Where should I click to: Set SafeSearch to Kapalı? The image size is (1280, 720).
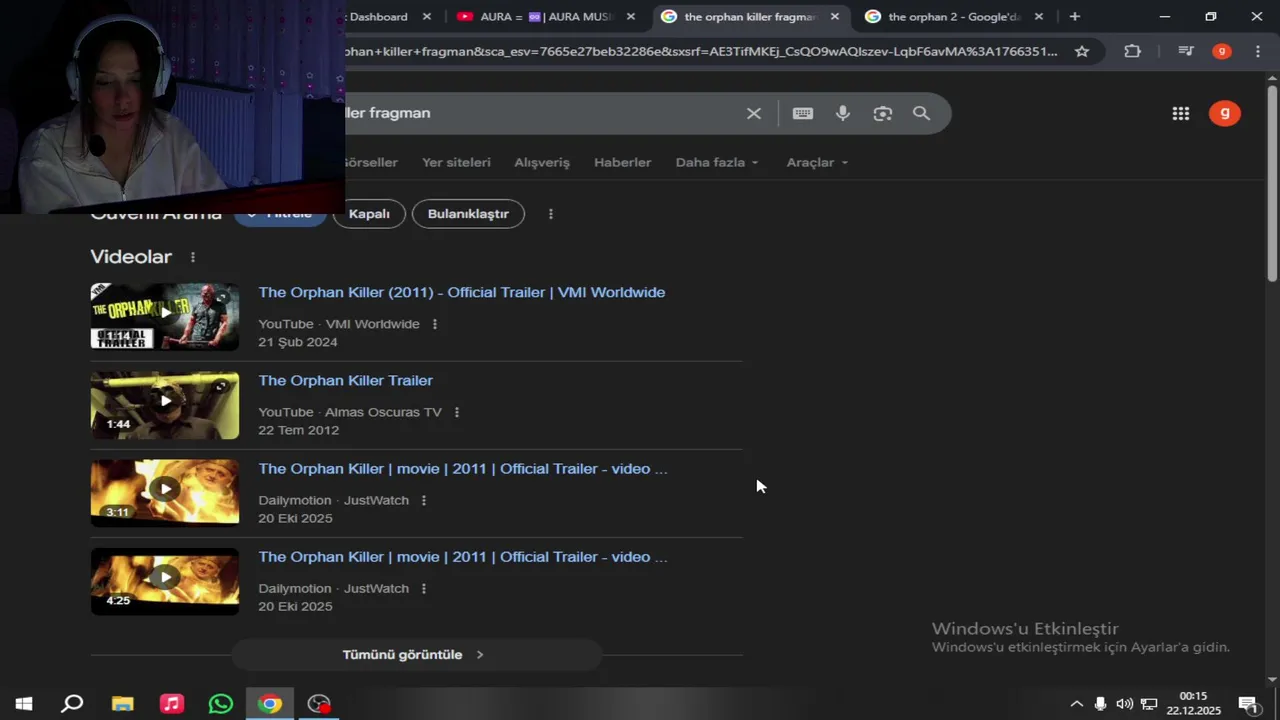(x=369, y=214)
